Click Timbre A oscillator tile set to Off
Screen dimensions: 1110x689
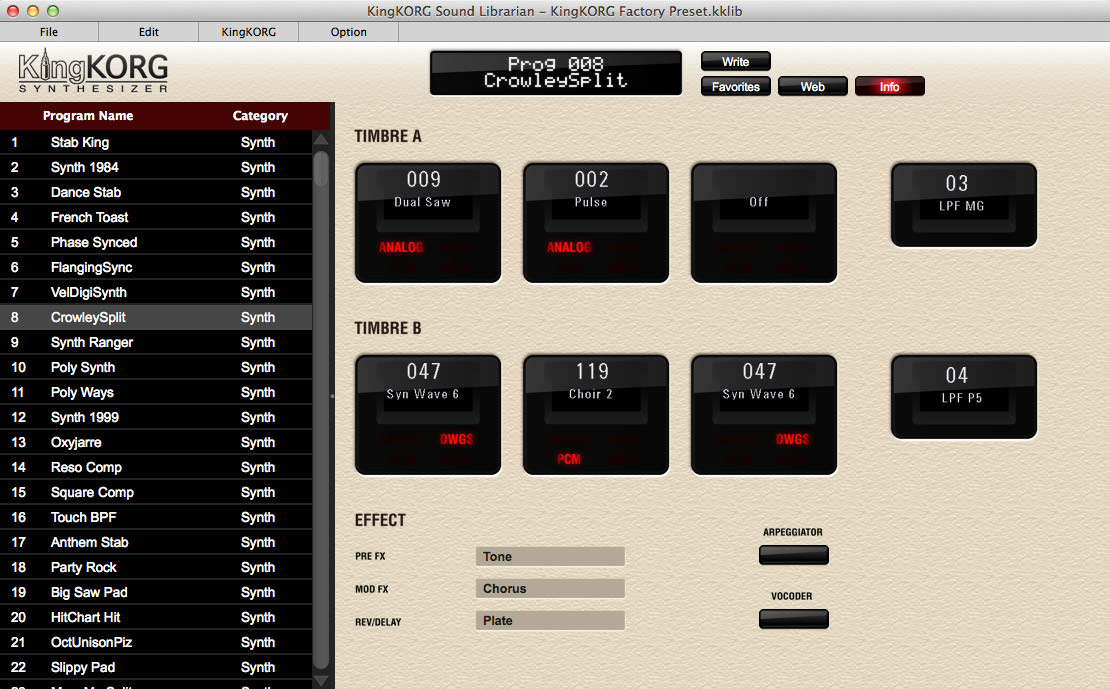point(763,222)
